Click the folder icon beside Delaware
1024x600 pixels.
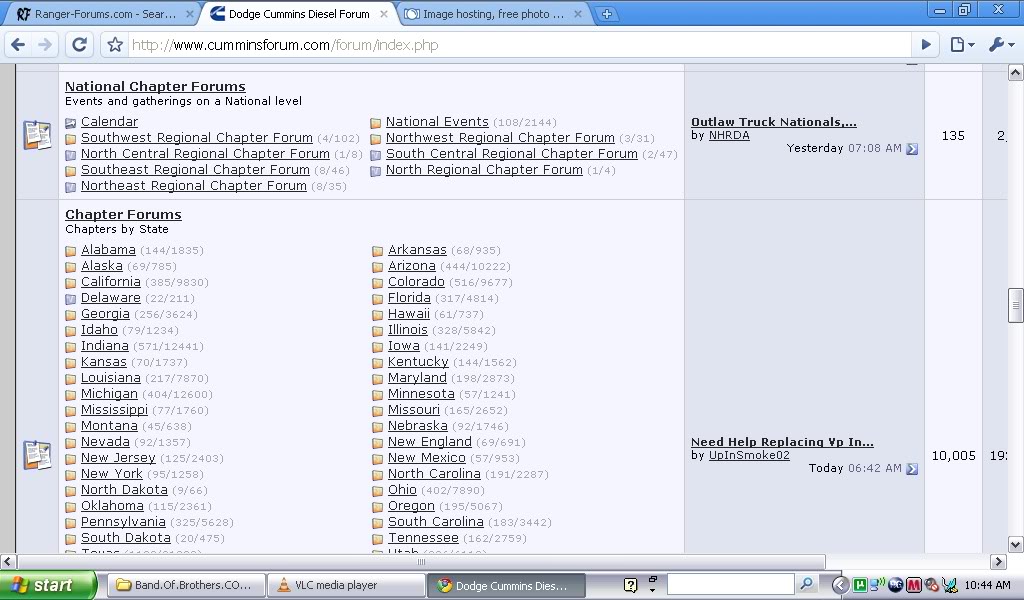coord(71,299)
